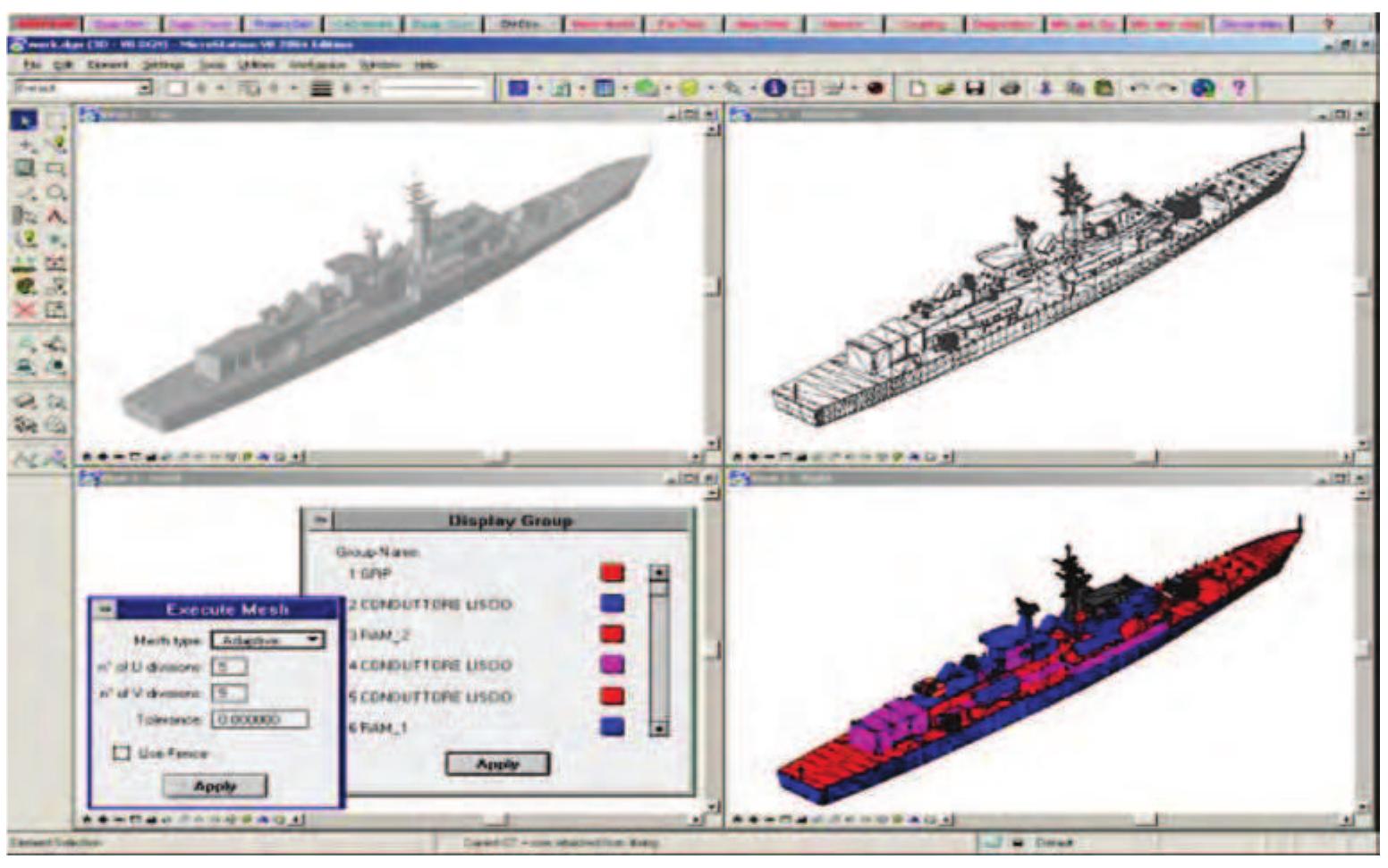
Task: Click the n° of U divisions field
Action: click(229, 667)
